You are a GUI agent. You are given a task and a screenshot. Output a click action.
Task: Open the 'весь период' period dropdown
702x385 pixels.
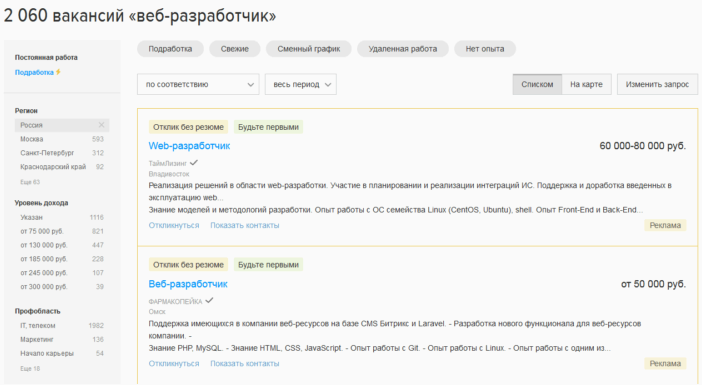(301, 84)
